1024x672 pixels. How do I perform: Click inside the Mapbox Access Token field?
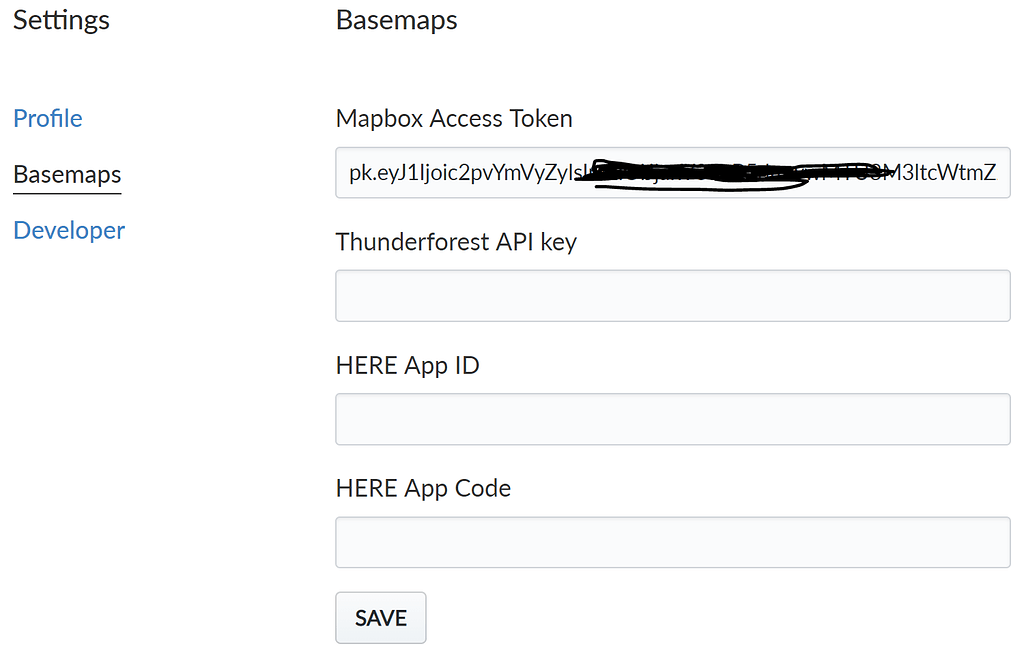coord(672,173)
